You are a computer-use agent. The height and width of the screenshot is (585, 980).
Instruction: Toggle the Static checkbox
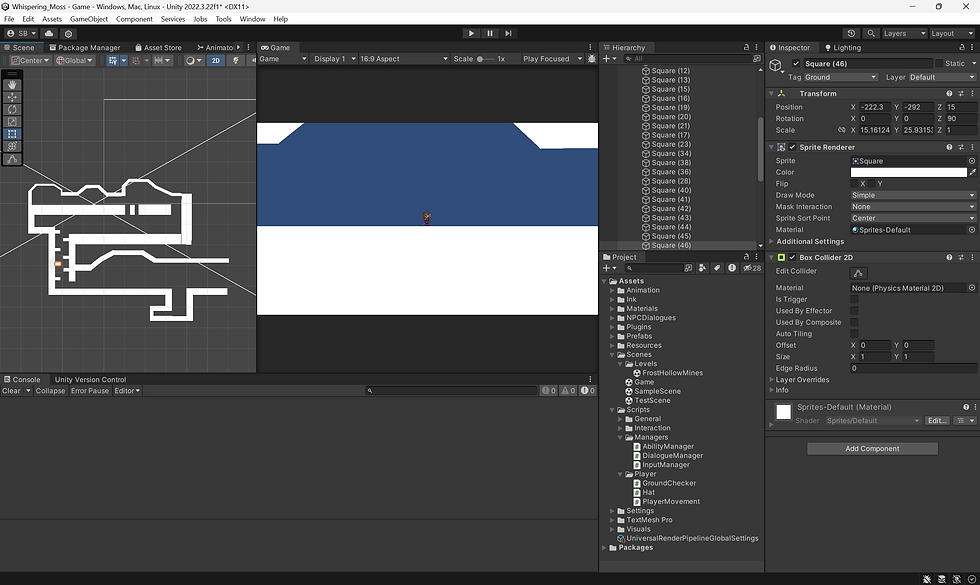(939, 64)
